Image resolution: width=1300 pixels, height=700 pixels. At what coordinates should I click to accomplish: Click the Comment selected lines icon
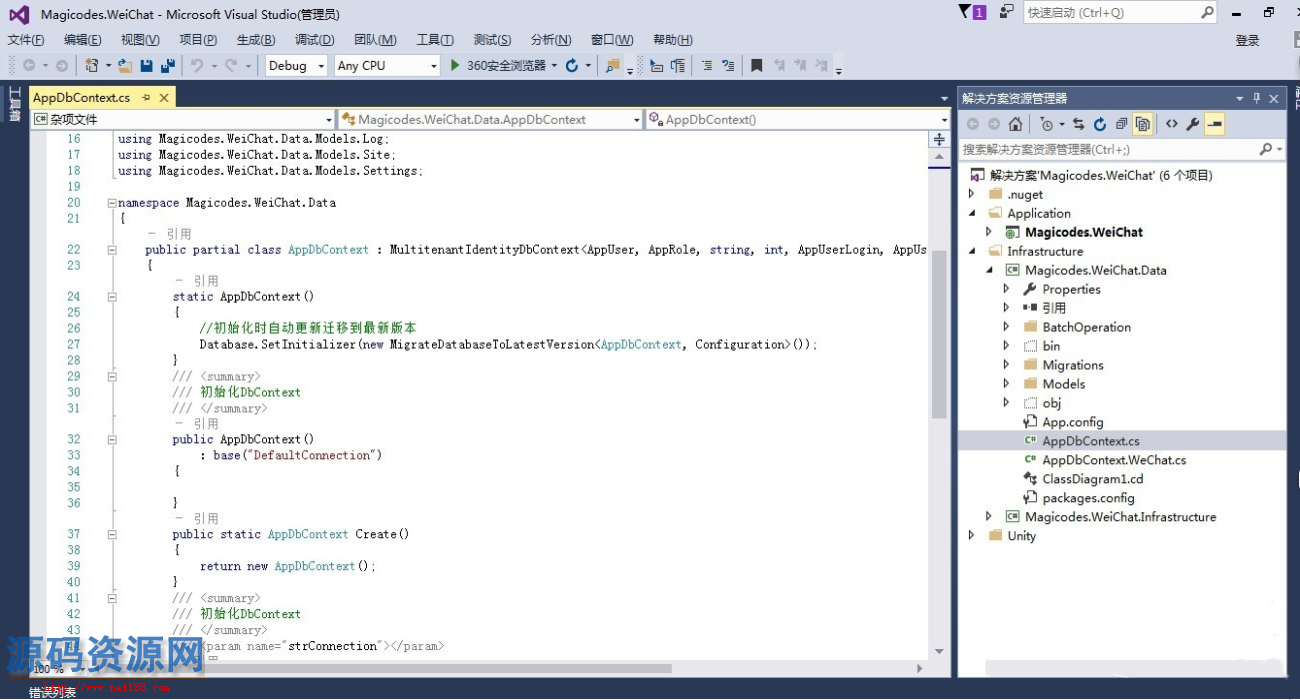706,66
